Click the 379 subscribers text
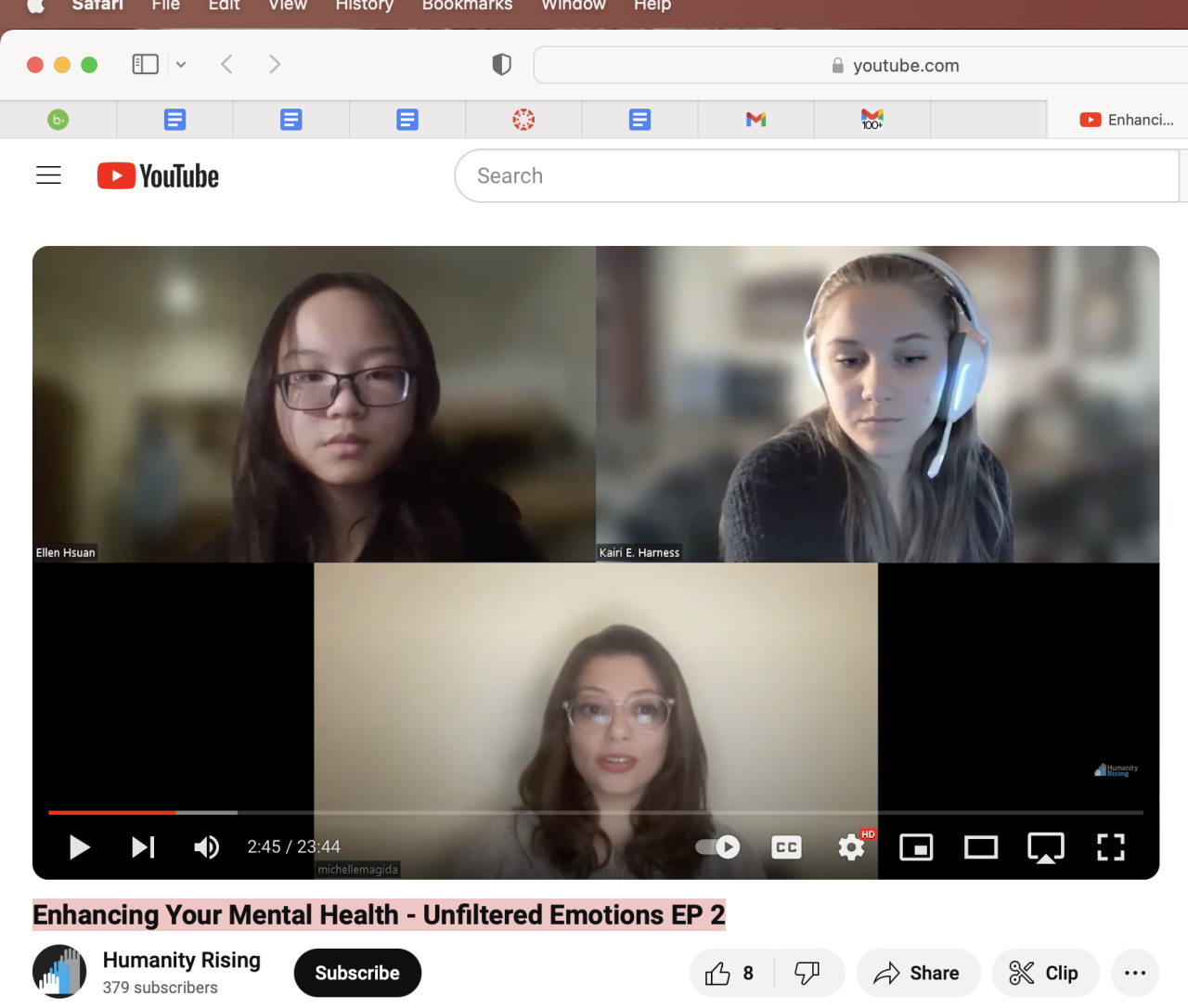Viewport: 1188px width, 1008px height. (x=160, y=988)
